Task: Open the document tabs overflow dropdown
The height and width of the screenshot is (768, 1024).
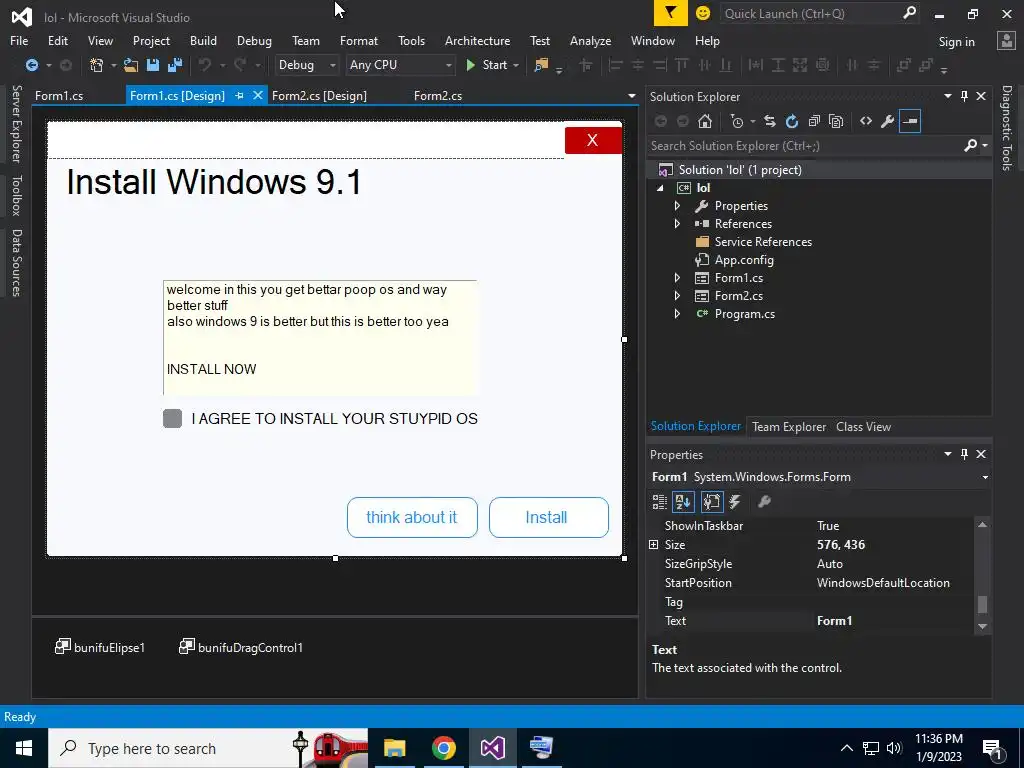Action: point(632,96)
